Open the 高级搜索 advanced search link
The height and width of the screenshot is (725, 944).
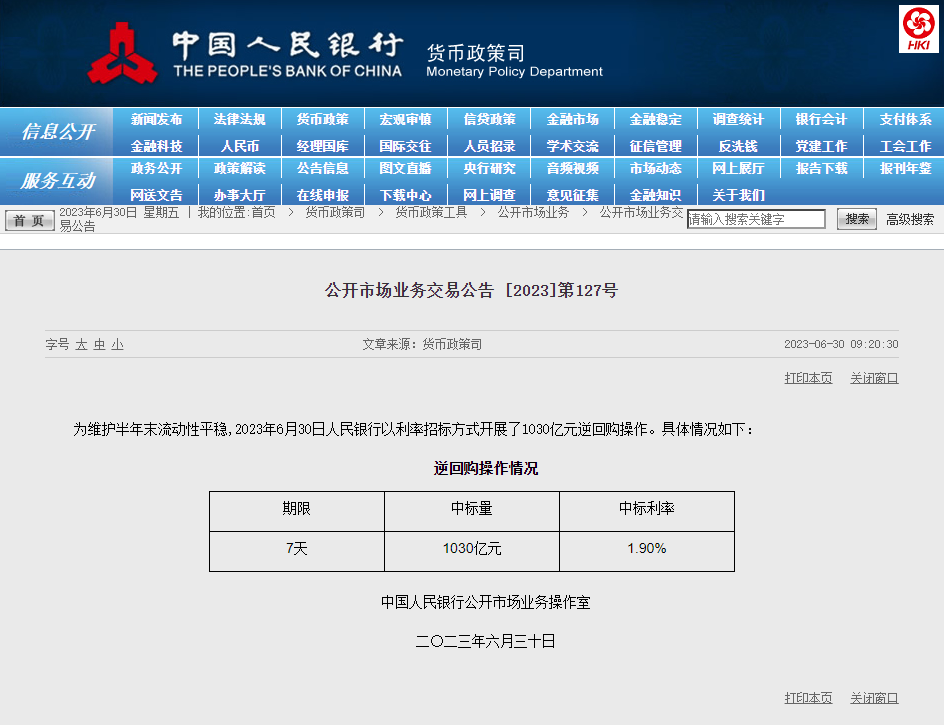pyautogui.click(x=910, y=219)
